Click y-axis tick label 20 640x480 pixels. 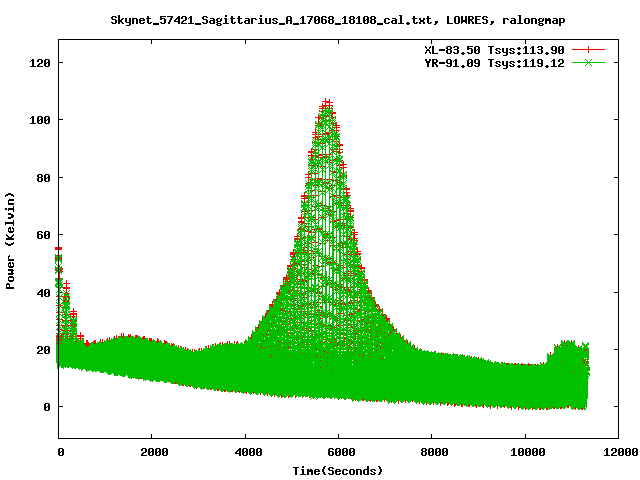[43, 350]
